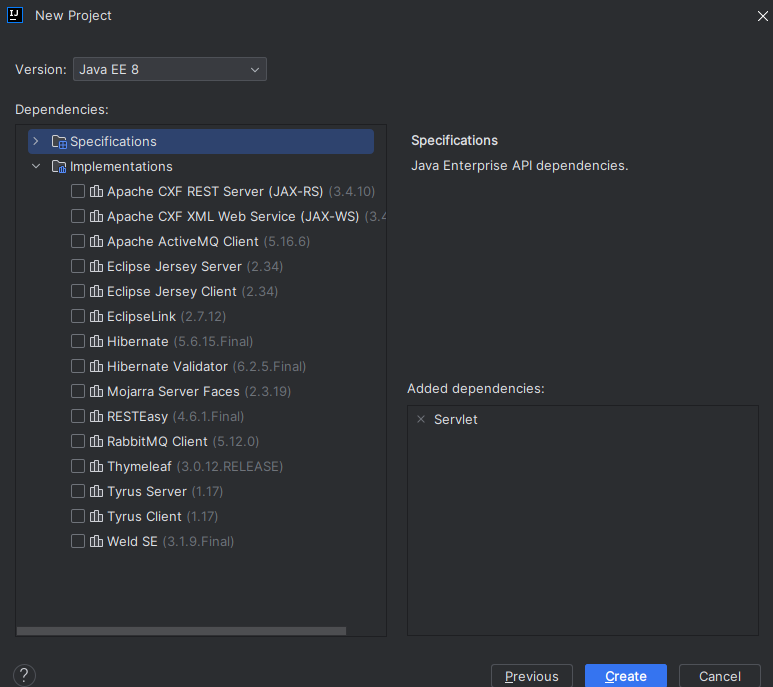Viewport: 773px width, 687px height.
Task: Click library icon beside Tyrus Client
Action: [x=97, y=516]
